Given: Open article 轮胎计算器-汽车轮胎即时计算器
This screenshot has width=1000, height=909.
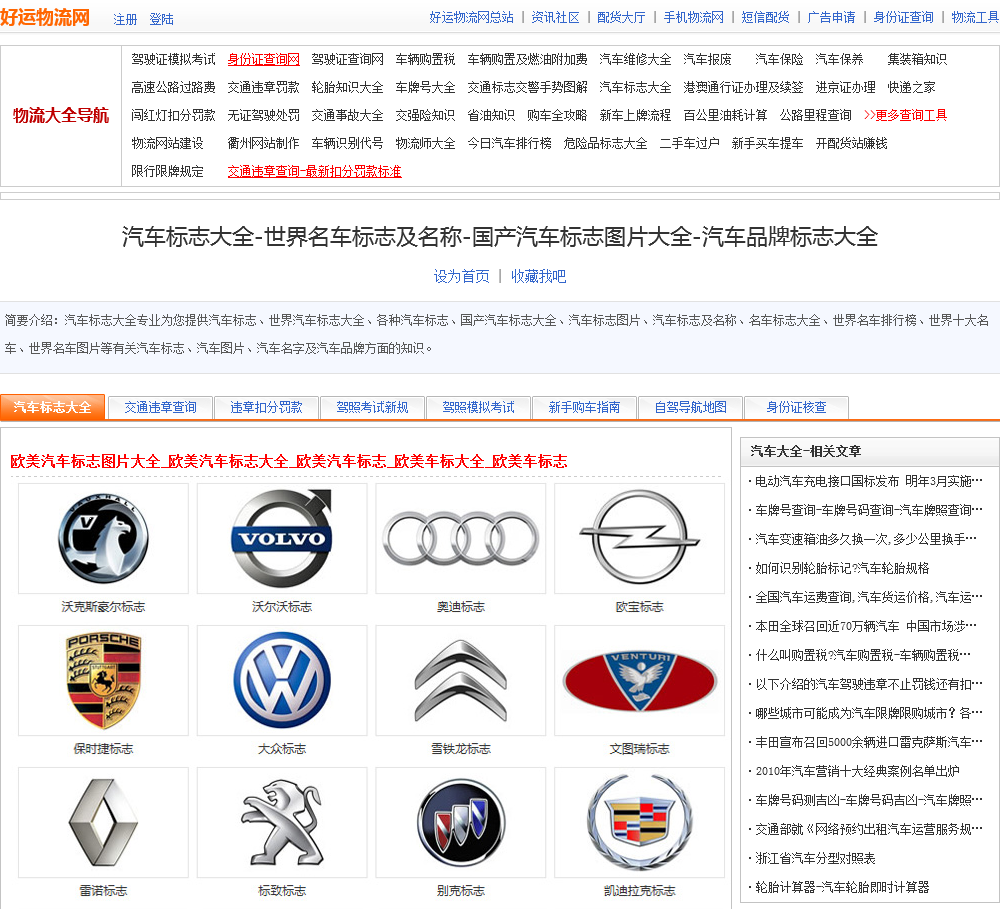Looking at the screenshot, I should click(x=842, y=887).
